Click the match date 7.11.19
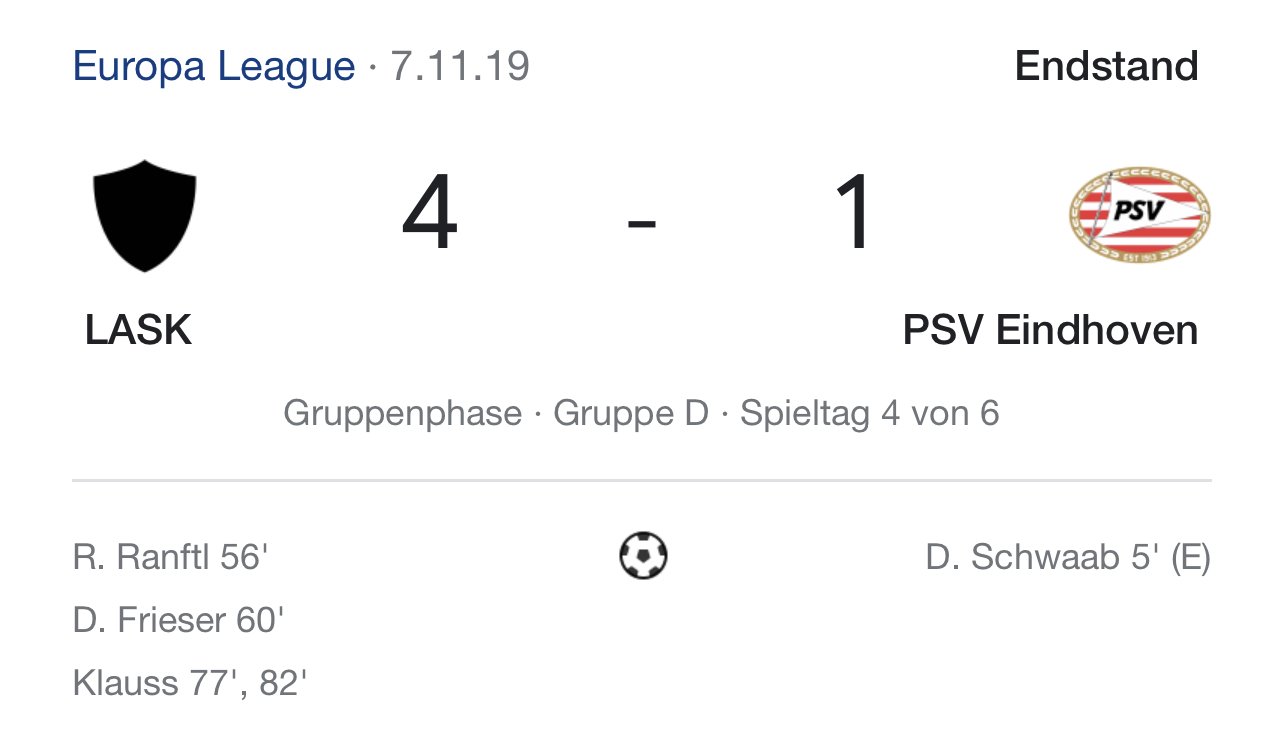Image resolution: width=1284 pixels, height=755 pixels. click(x=459, y=67)
